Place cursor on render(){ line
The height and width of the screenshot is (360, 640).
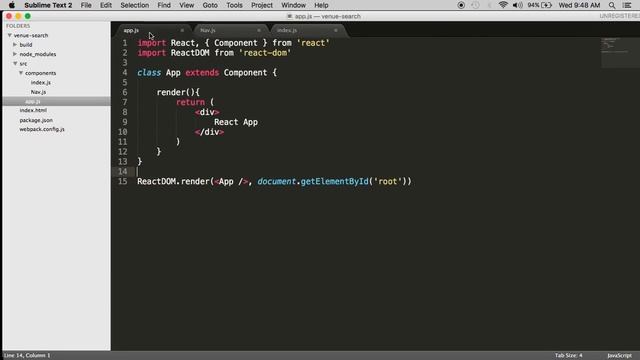click(x=178, y=92)
